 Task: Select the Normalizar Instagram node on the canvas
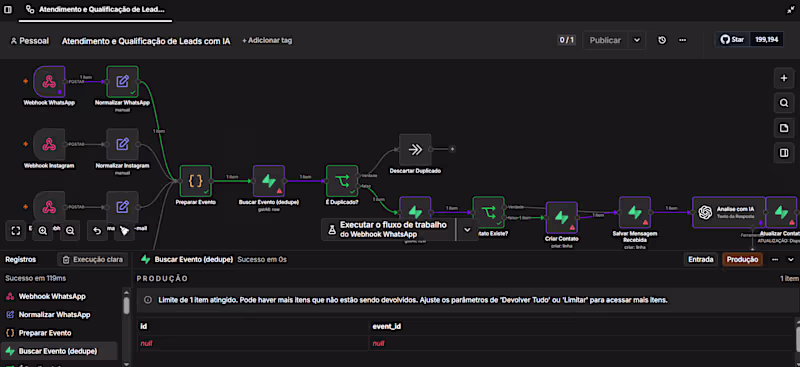[x=122, y=144]
